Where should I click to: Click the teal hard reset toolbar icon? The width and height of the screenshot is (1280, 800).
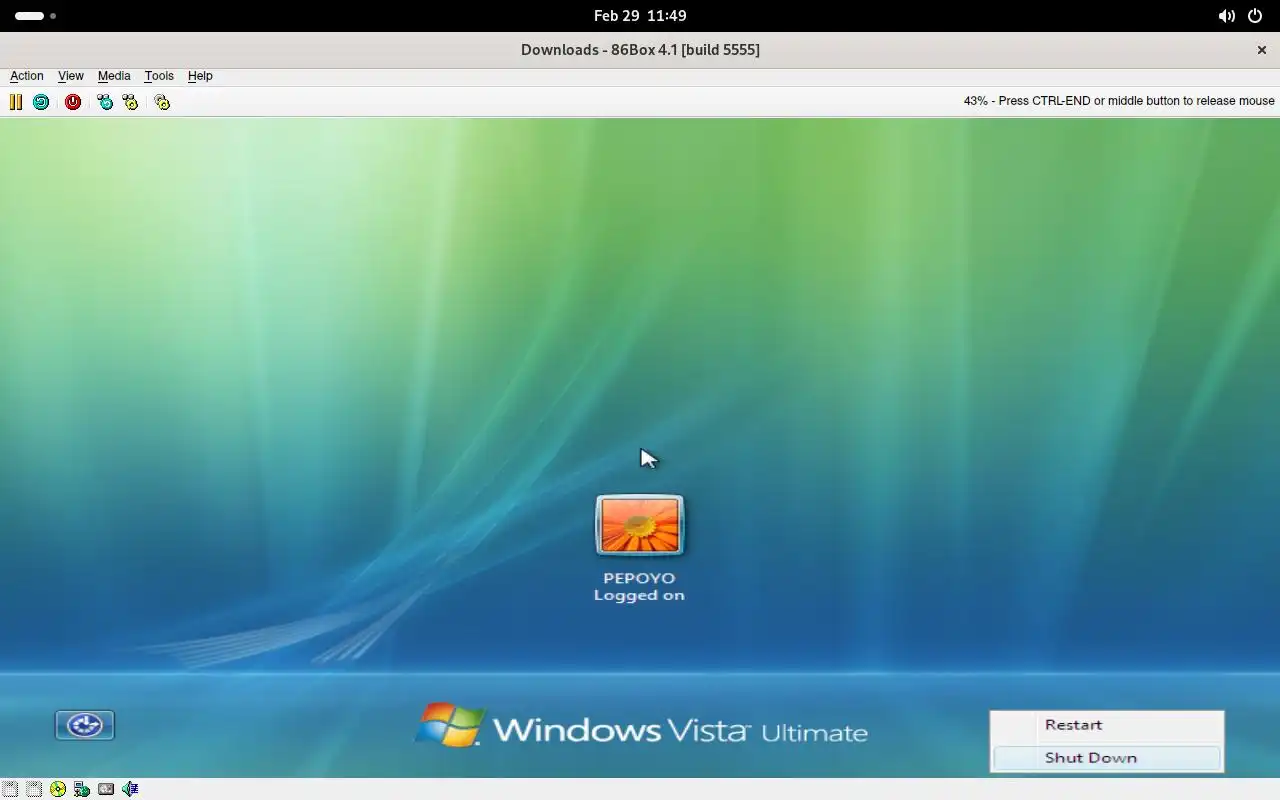pyautogui.click(x=41, y=102)
